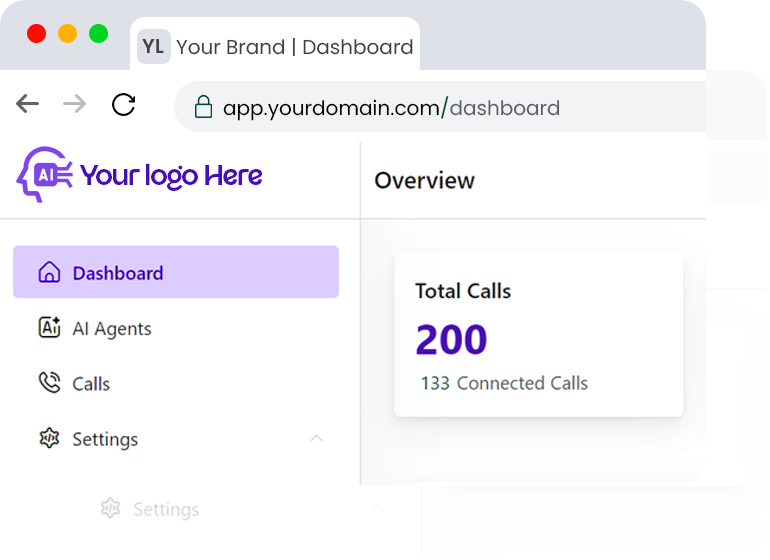The width and height of the screenshot is (770, 560).
Task: Click the padlock icon in address bar
Action: coord(203,107)
